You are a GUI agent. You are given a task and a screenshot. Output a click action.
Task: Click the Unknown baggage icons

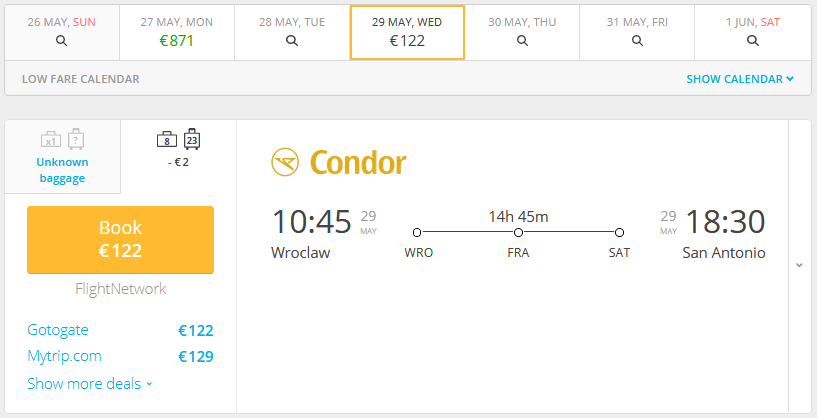(62, 140)
